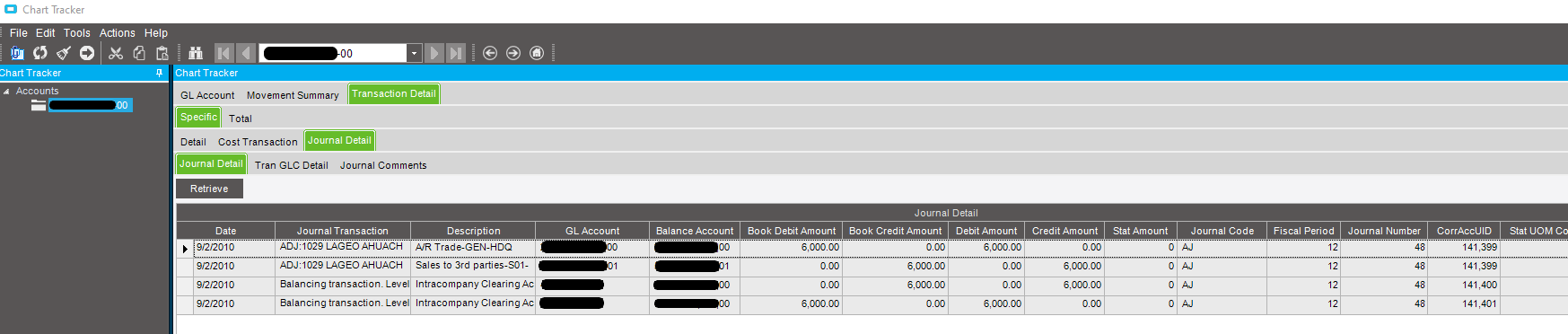Screen dimensions: 1568x334
Task: Click the Retrieve button
Action: [x=209, y=189]
